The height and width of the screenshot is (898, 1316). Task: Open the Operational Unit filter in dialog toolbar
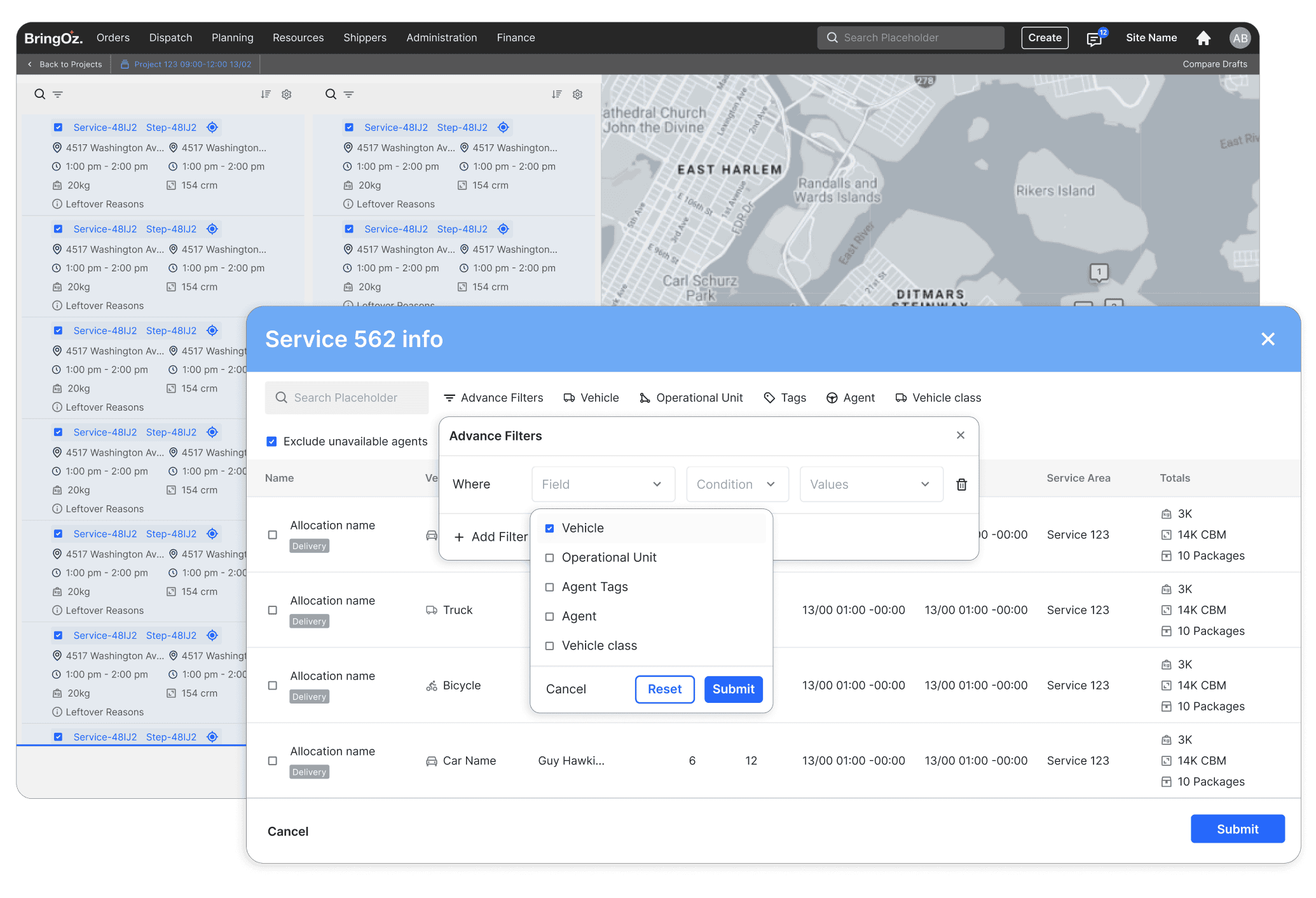(x=691, y=398)
